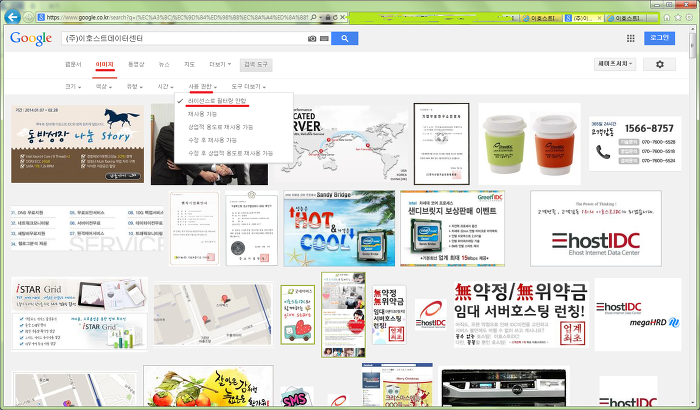Open the 유형 filter dropdown
Screen dimensions: 700x410
click(134, 86)
